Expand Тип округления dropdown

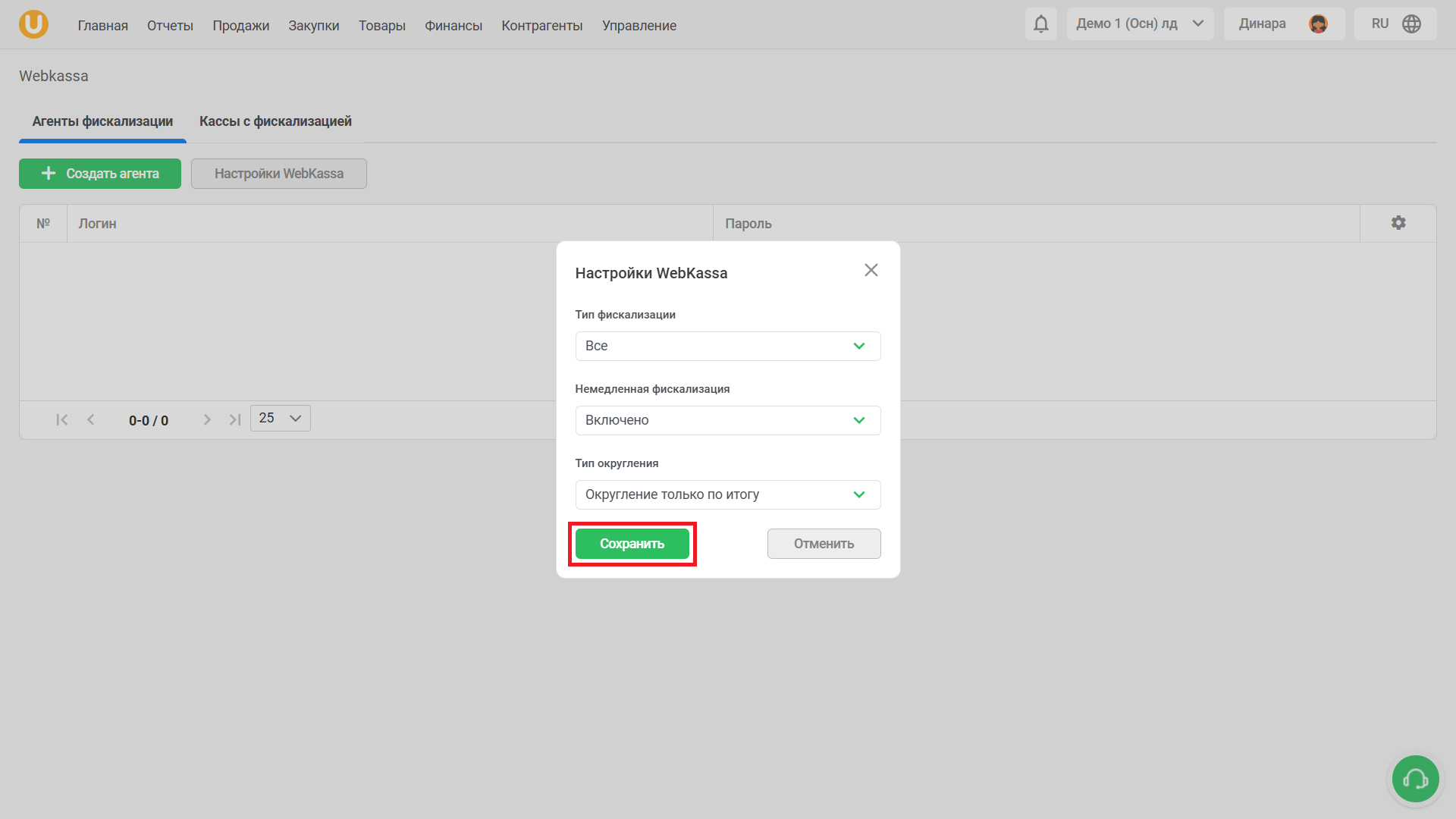pos(727,495)
